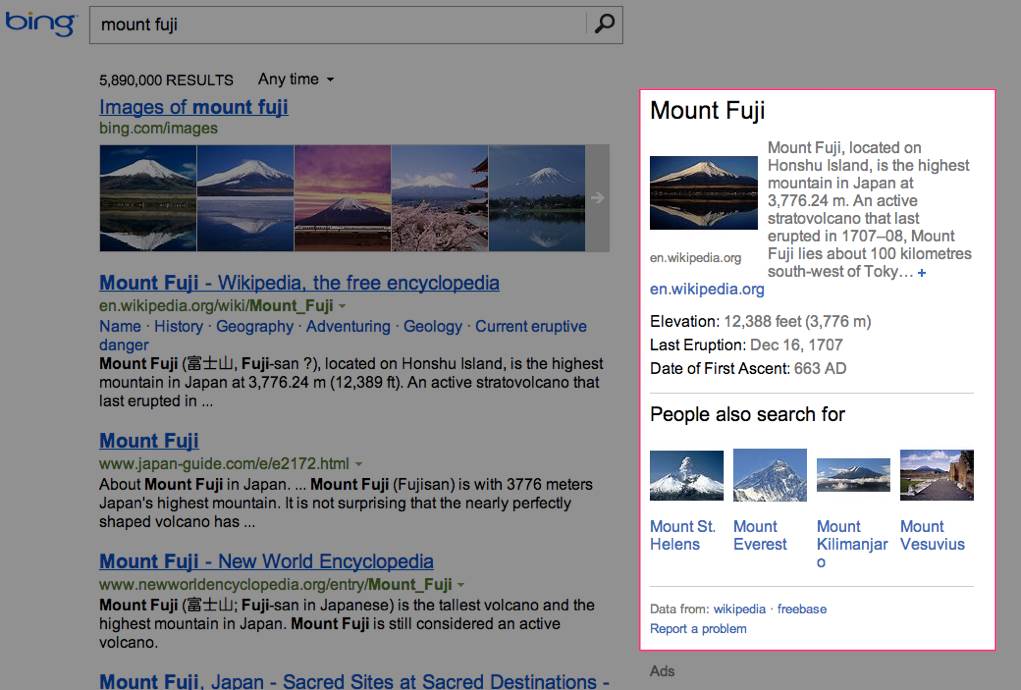
Task: Click the 5,890,000 RESULTS count text
Action: [x=166, y=80]
